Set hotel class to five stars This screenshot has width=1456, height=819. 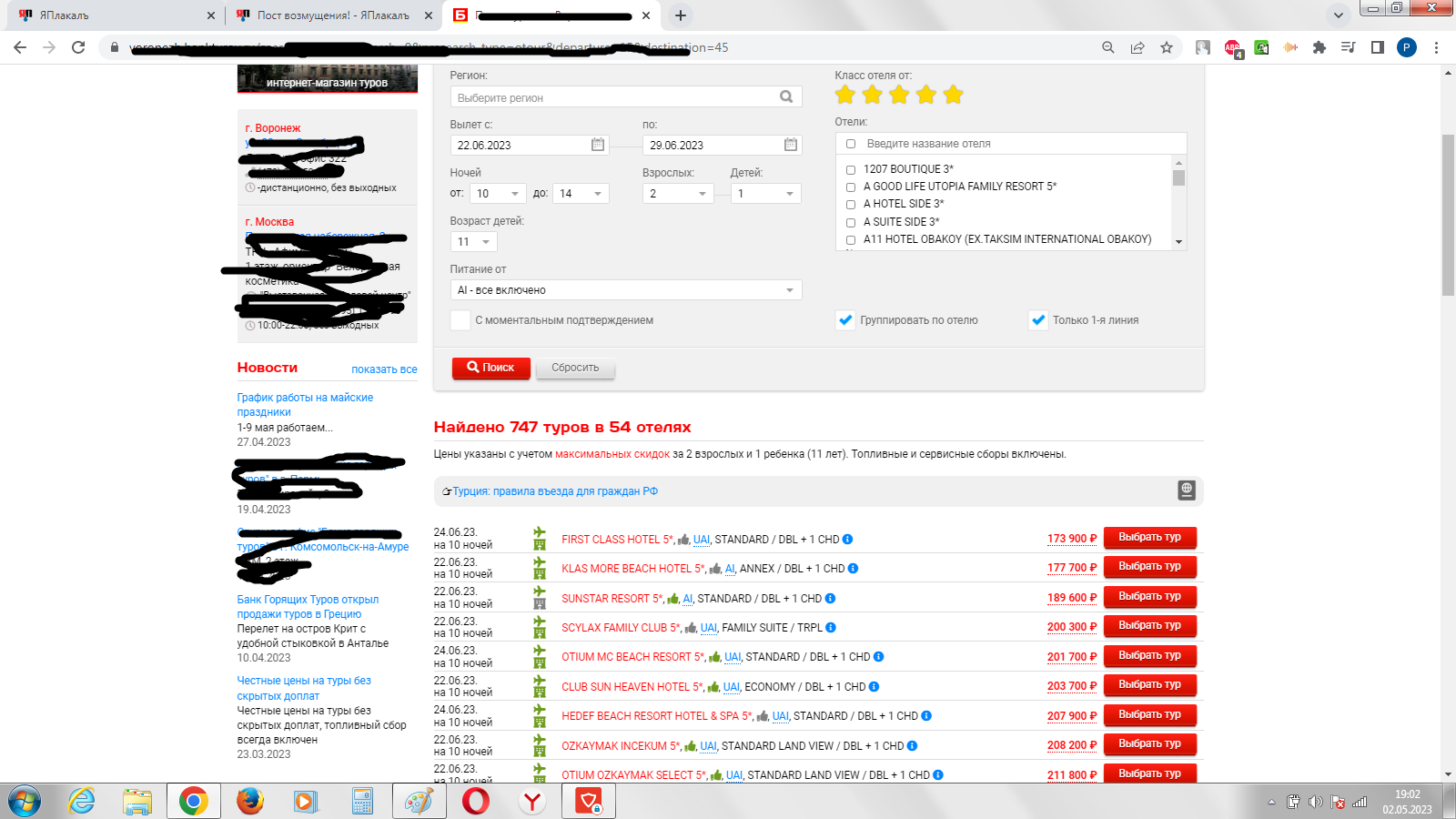[954, 95]
